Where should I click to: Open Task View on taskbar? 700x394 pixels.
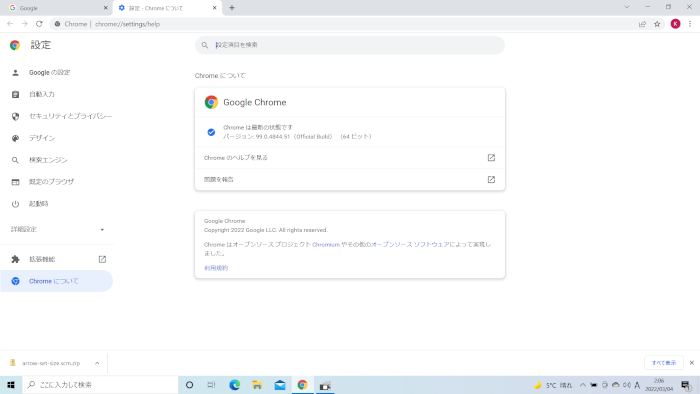pyautogui.click(x=212, y=385)
